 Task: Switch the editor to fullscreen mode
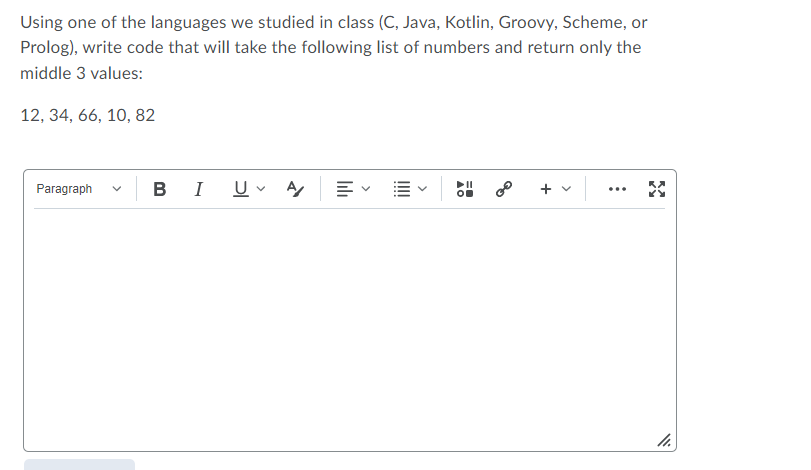[x=657, y=189]
